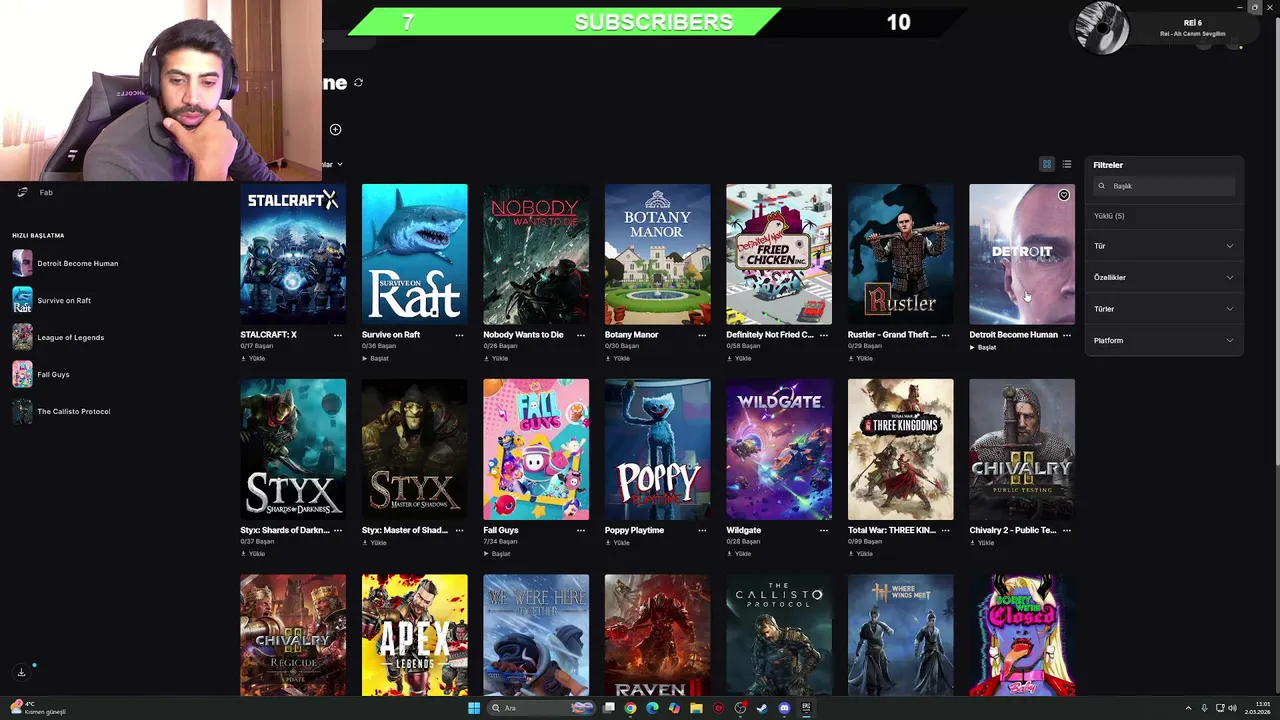Open three-dot menu for Styx: Master of Shadows
The height and width of the screenshot is (720, 1280).
coord(459,530)
